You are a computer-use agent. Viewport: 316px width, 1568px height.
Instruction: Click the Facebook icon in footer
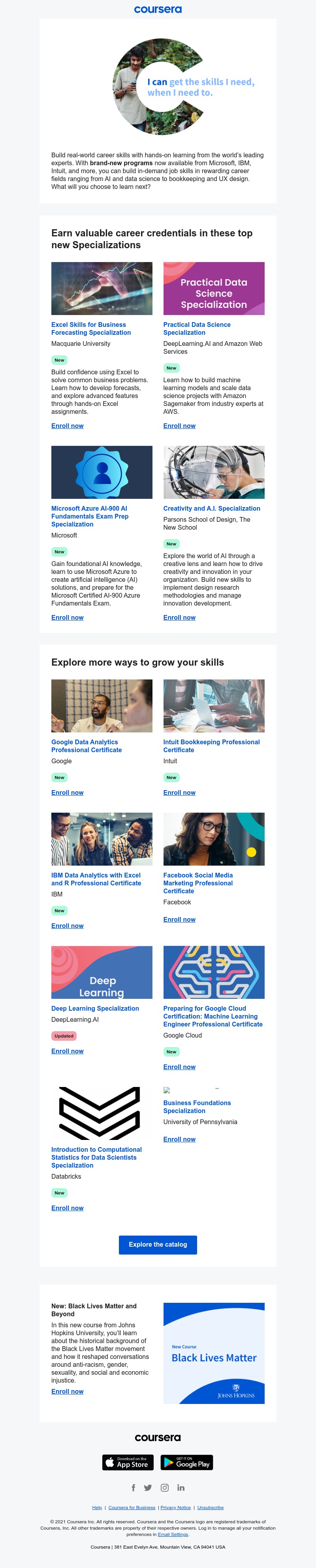click(x=134, y=1488)
